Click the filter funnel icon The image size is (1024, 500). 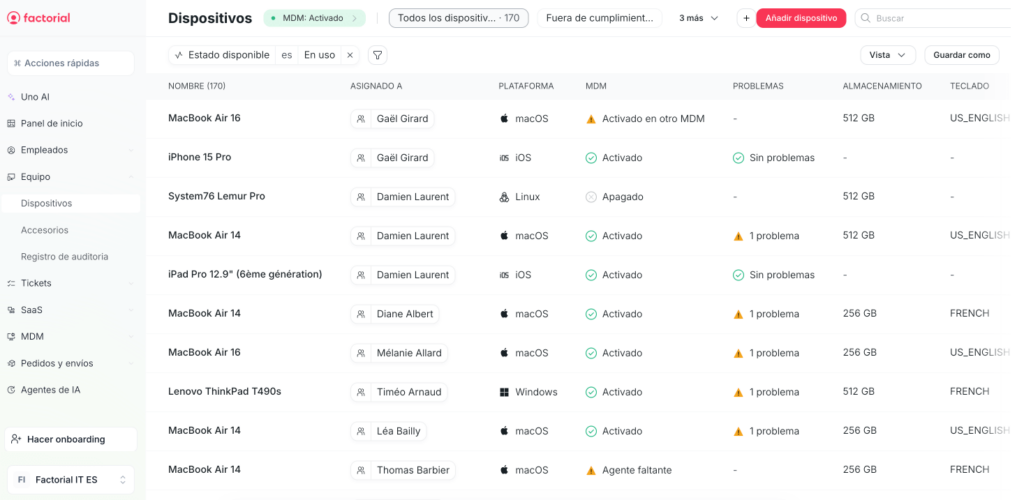[377, 55]
